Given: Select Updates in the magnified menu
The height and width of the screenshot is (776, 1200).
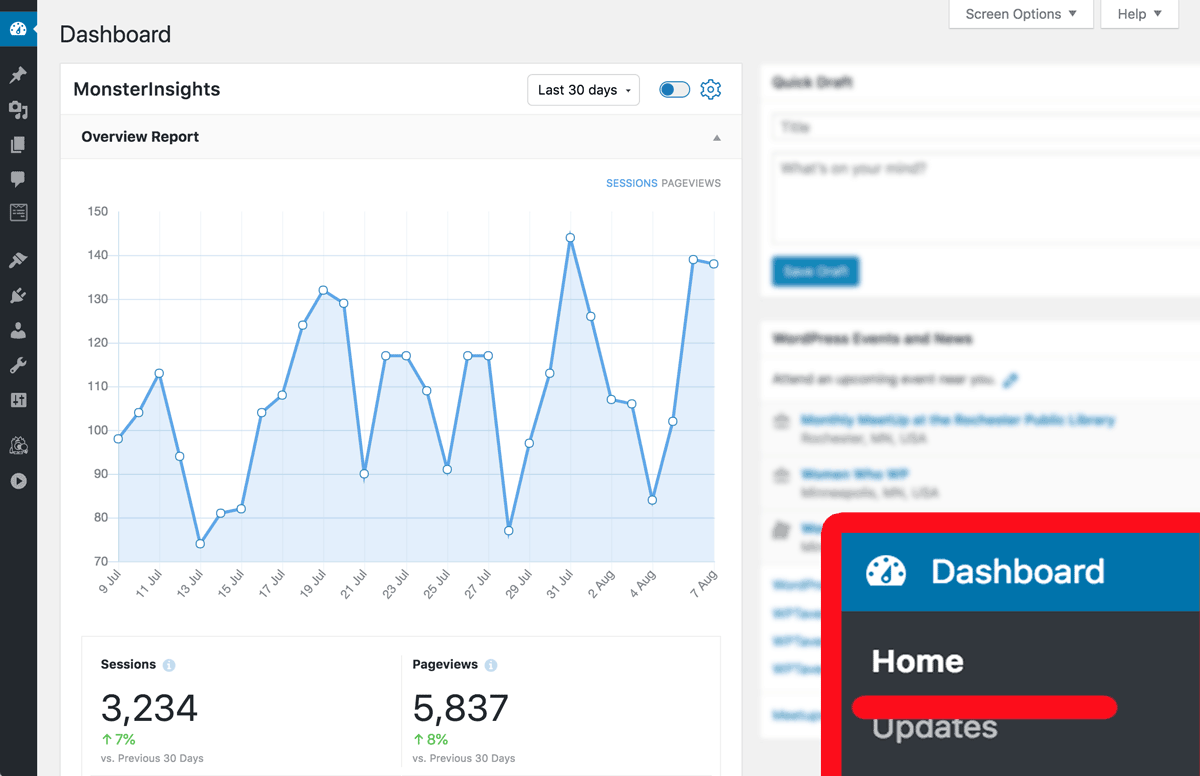Looking at the screenshot, I should (935, 727).
